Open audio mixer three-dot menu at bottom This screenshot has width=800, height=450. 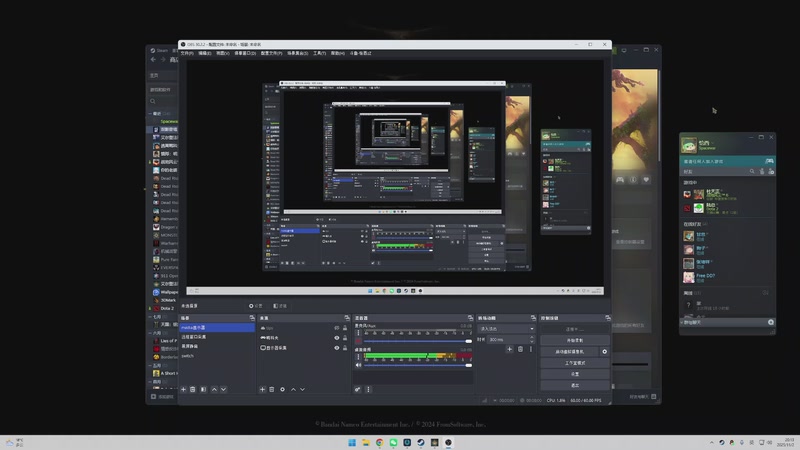(368, 389)
